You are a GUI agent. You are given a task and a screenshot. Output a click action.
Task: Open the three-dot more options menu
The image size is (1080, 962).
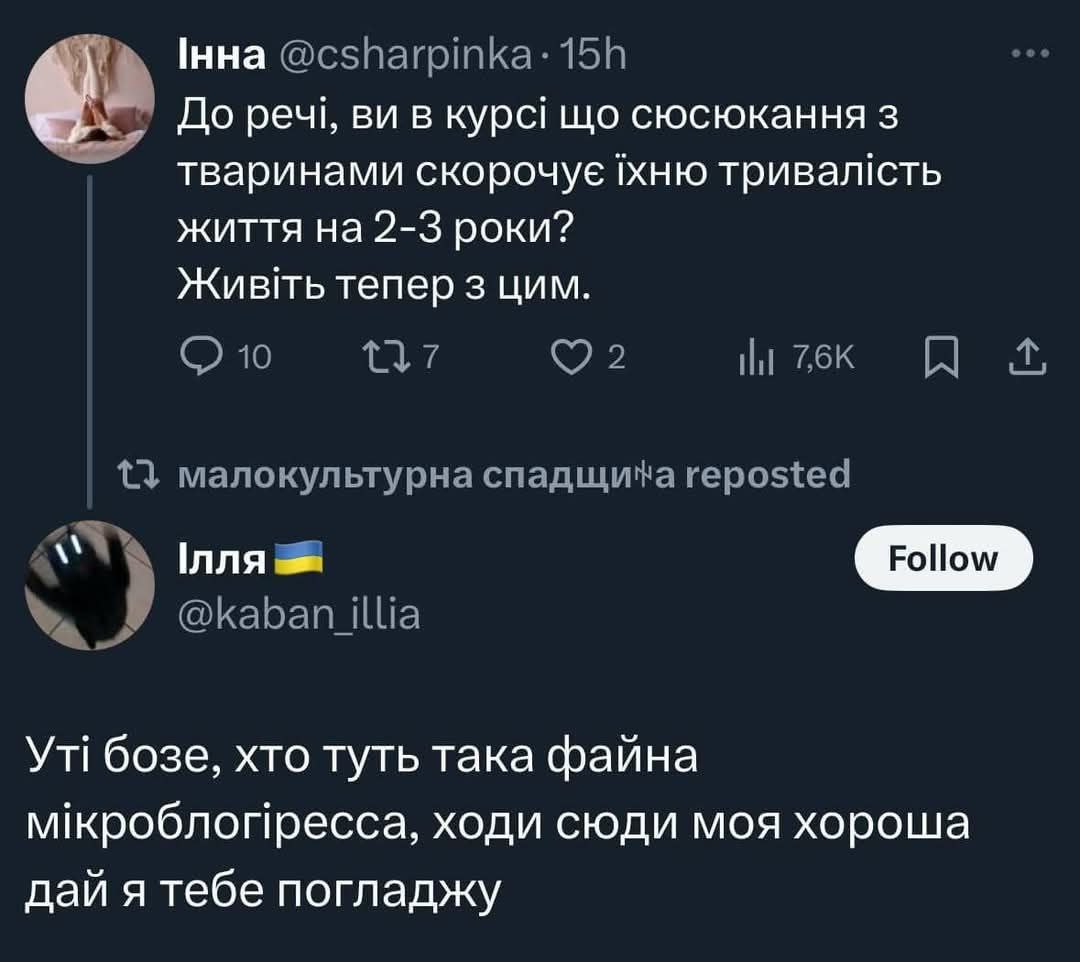tap(1030, 53)
